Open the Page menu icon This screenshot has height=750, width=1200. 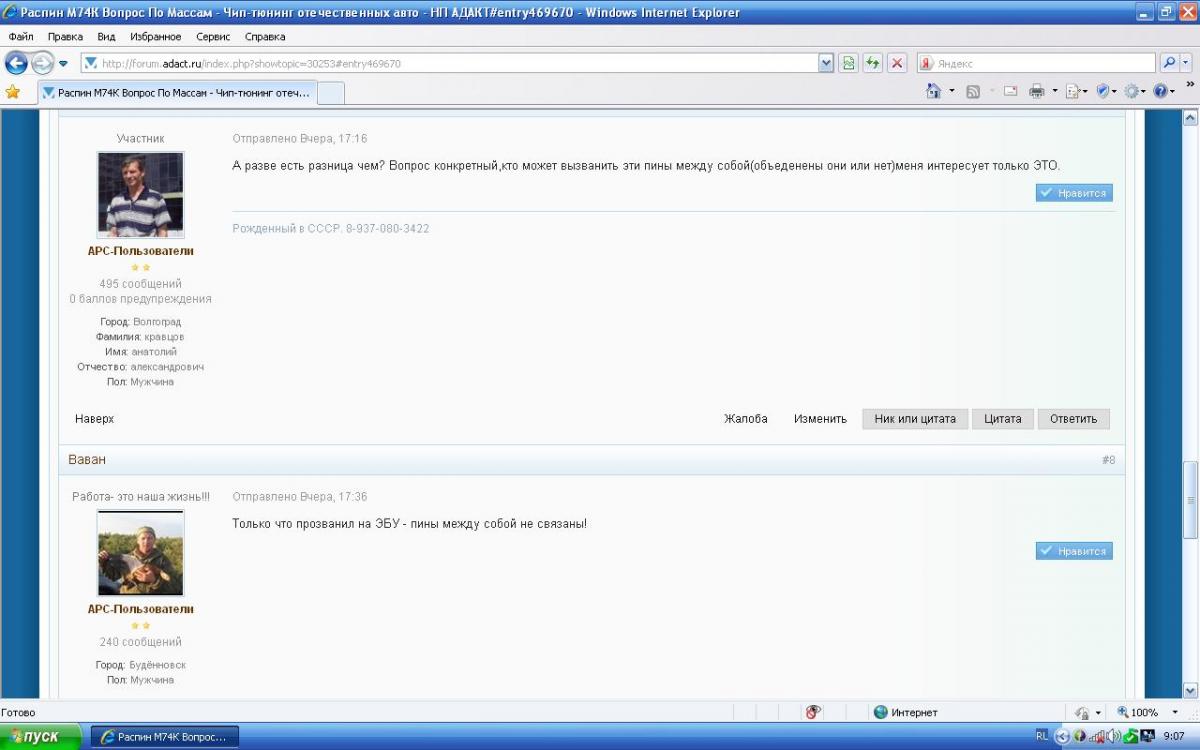(x=1076, y=91)
